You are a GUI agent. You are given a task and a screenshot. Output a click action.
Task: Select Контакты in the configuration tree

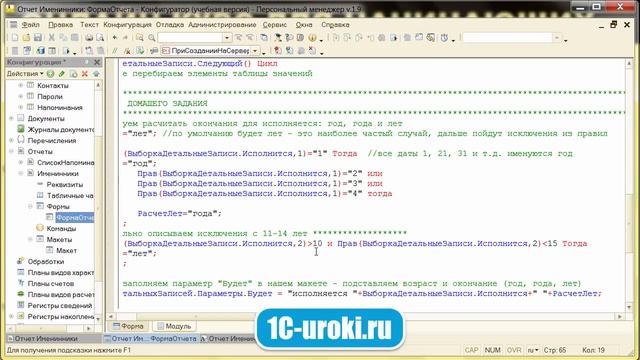click(x=53, y=85)
